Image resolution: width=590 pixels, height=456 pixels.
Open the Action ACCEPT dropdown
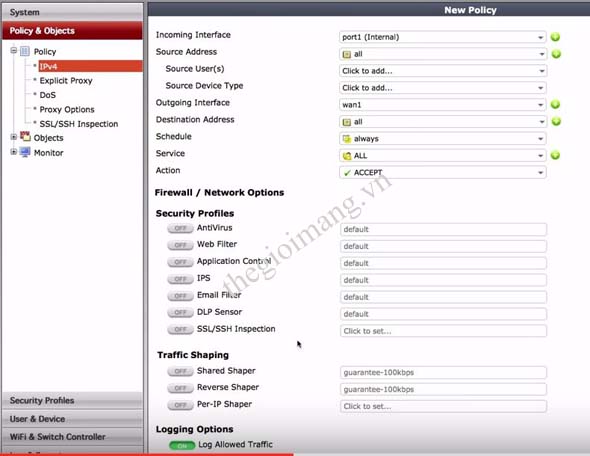pyautogui.click(x=442, y=172)
